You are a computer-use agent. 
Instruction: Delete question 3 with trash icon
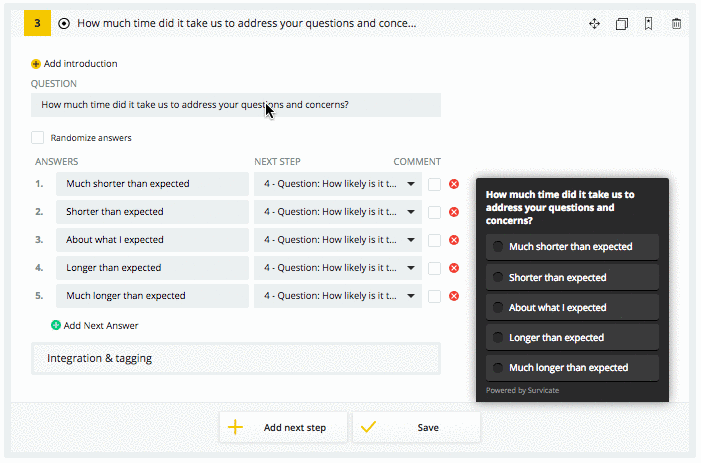tap(676, 24)
